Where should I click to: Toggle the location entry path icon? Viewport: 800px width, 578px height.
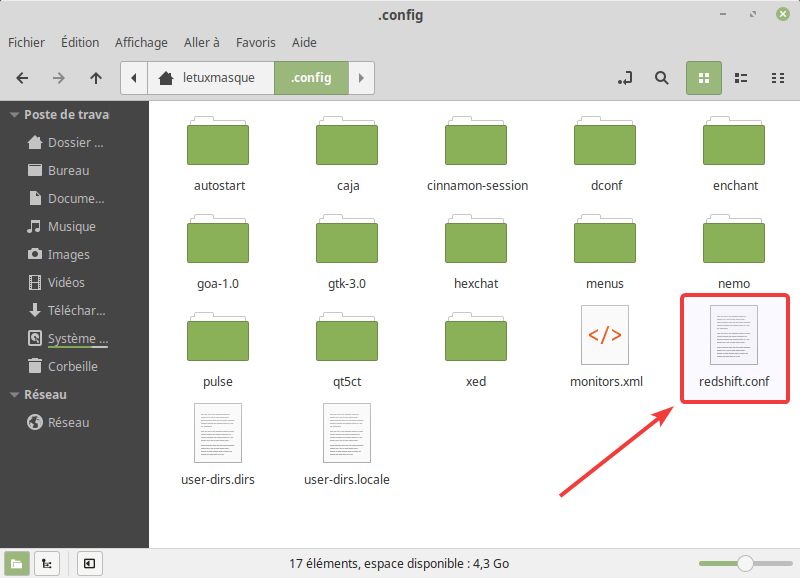(625, 77)
